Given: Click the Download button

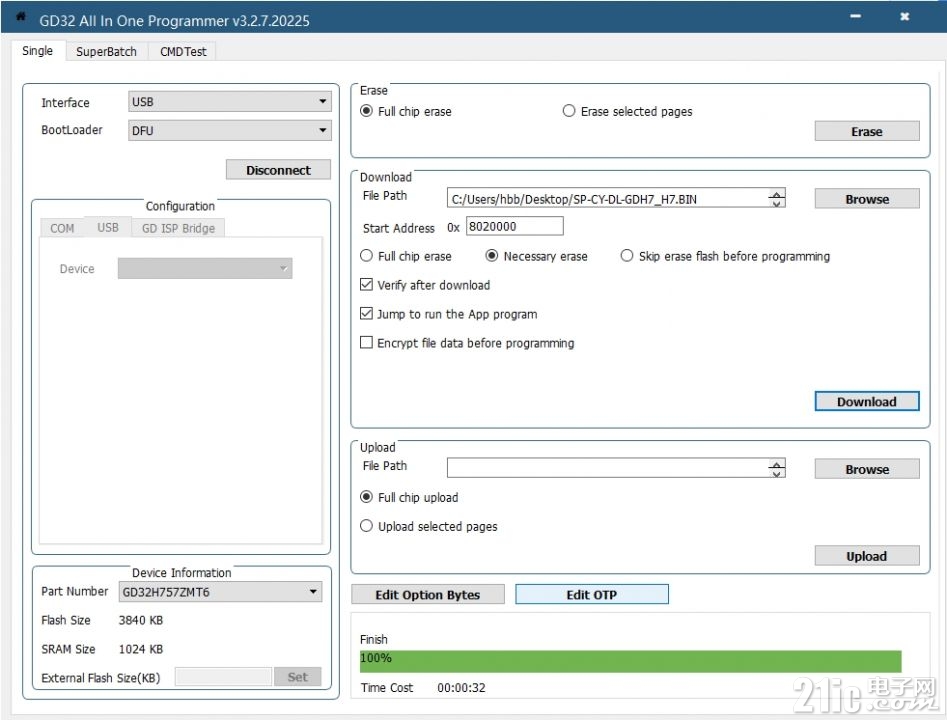Looking at the screenshot, I should 867,402.
